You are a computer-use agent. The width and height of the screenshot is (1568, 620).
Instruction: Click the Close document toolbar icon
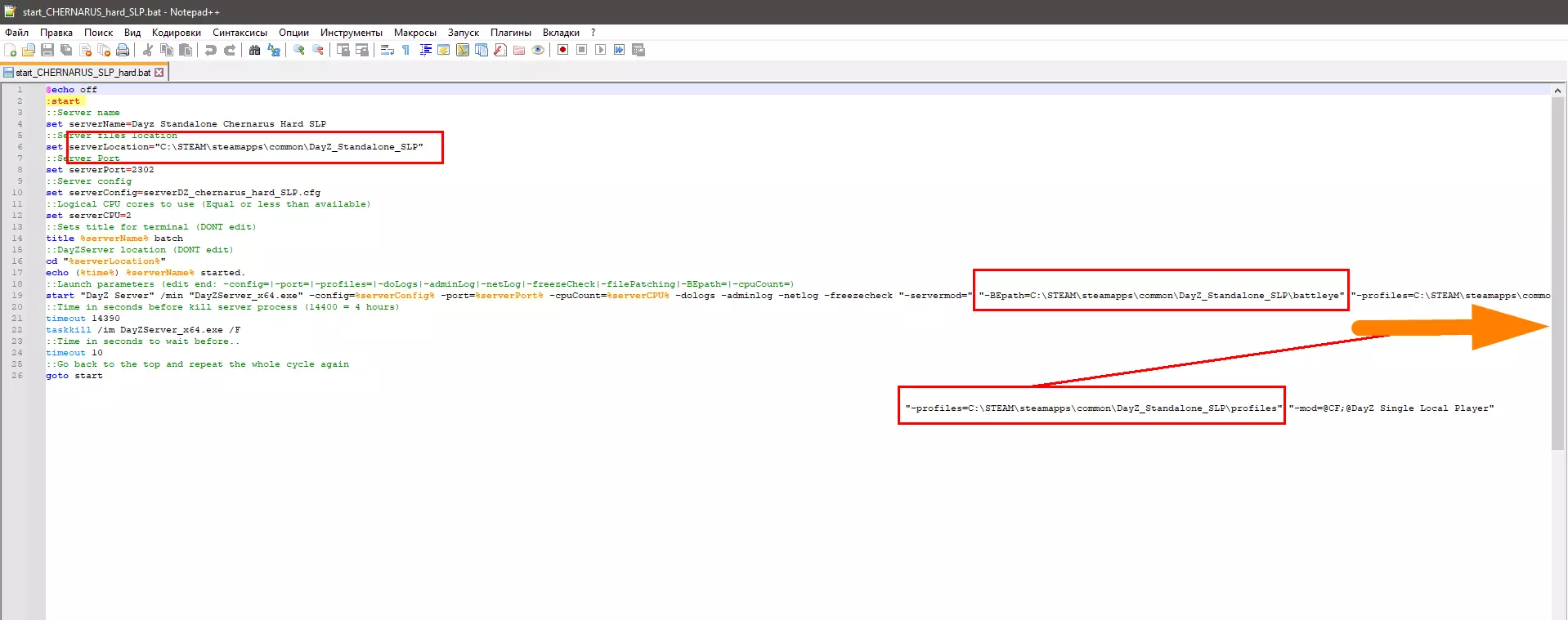[x=85, y=50]
